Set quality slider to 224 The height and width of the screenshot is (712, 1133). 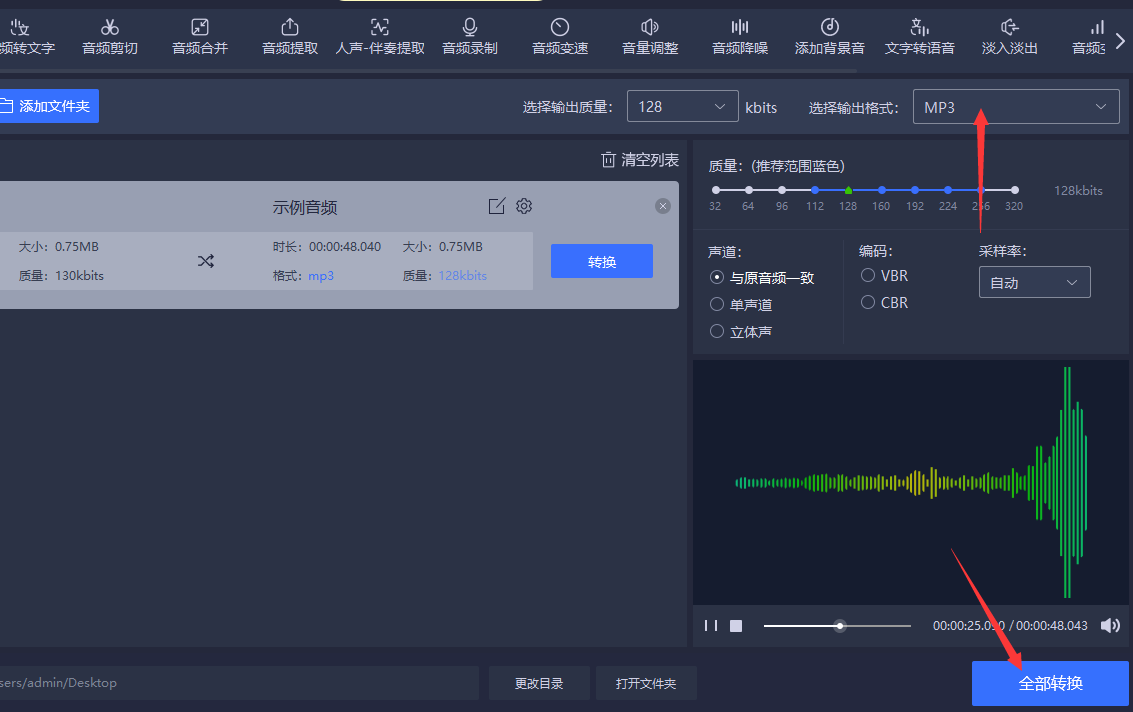(948, 190)
